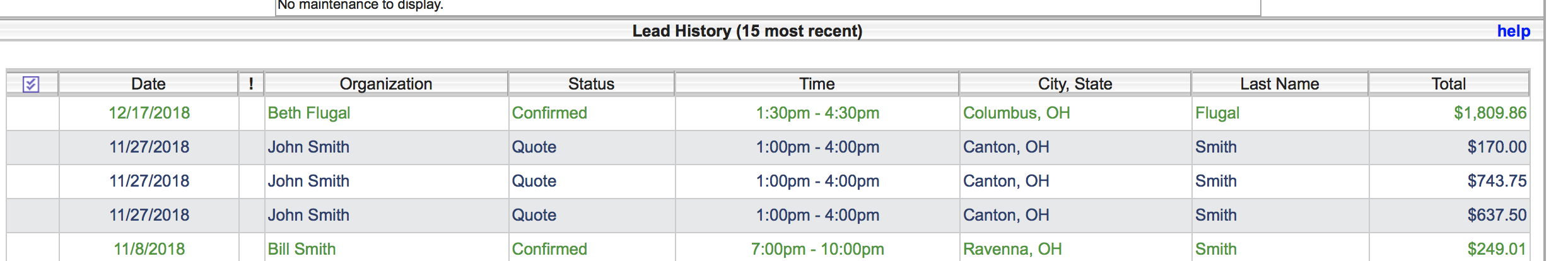Click the Columbus, OH city entry
The width and height of the screenshot is (1568, 261).
[x=1016, y=113]
